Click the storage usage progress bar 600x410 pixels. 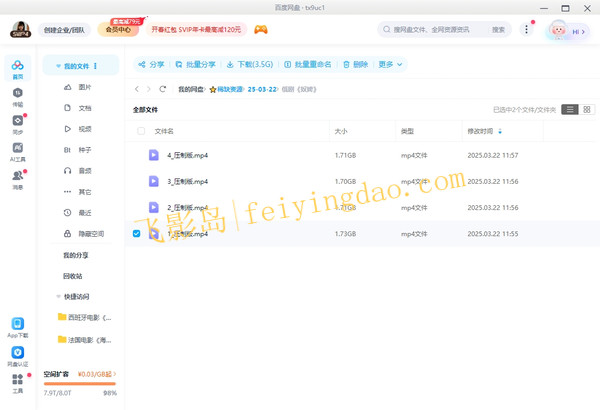coord(80,384)
